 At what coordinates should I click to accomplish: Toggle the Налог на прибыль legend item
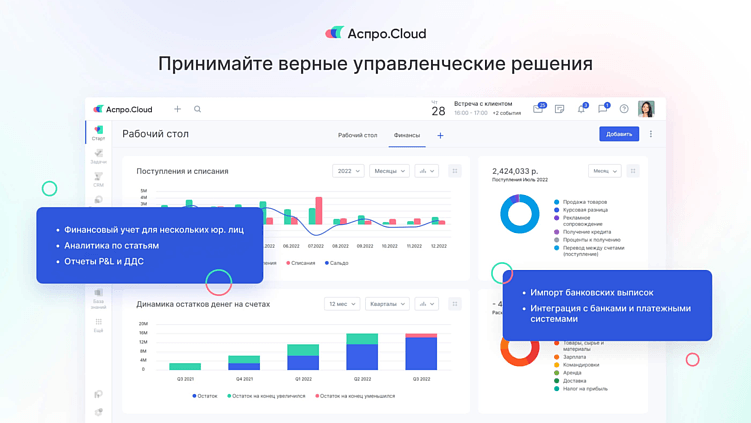point(581,389)
